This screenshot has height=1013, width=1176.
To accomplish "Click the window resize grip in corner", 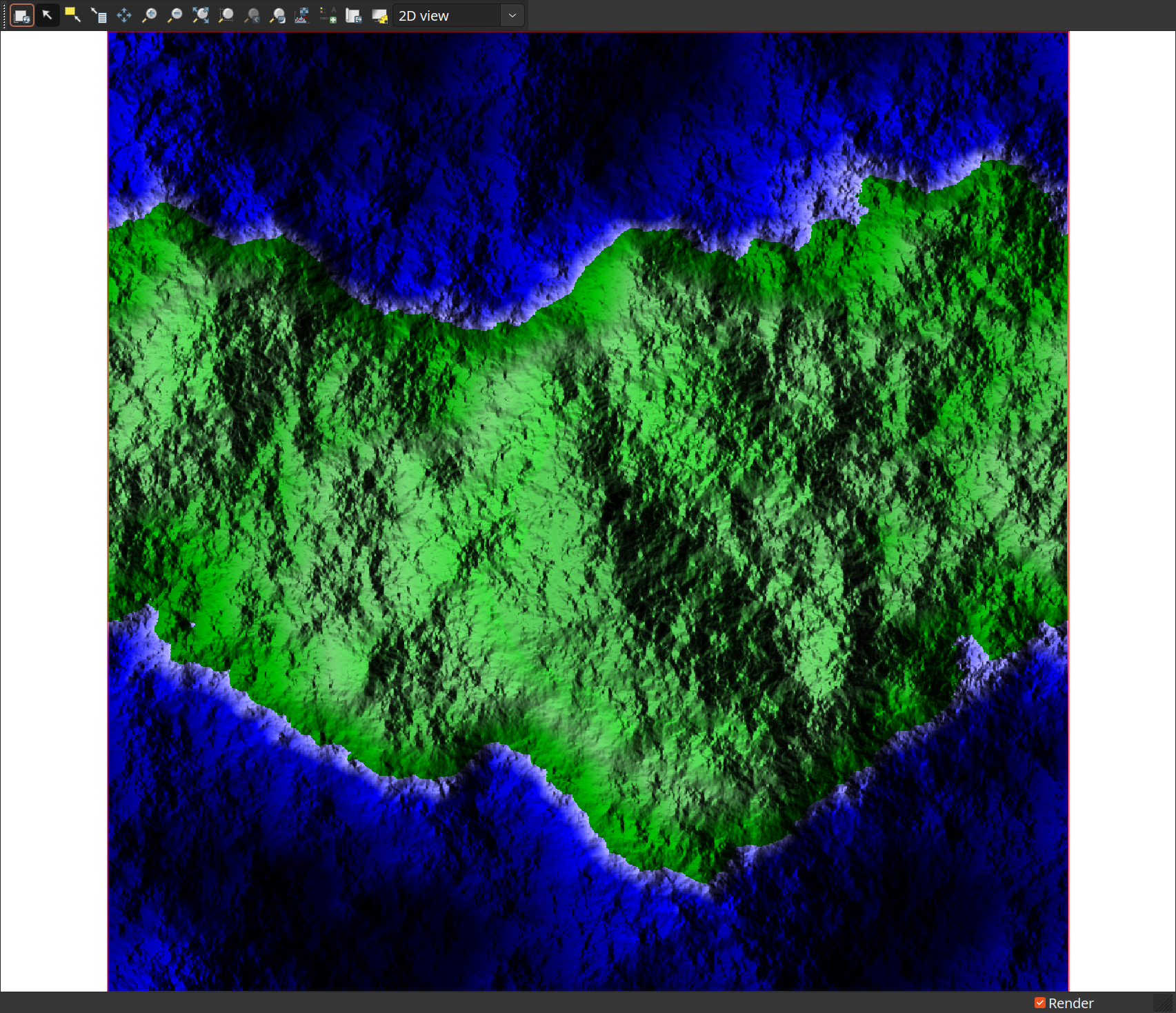I will 1167,1004.
